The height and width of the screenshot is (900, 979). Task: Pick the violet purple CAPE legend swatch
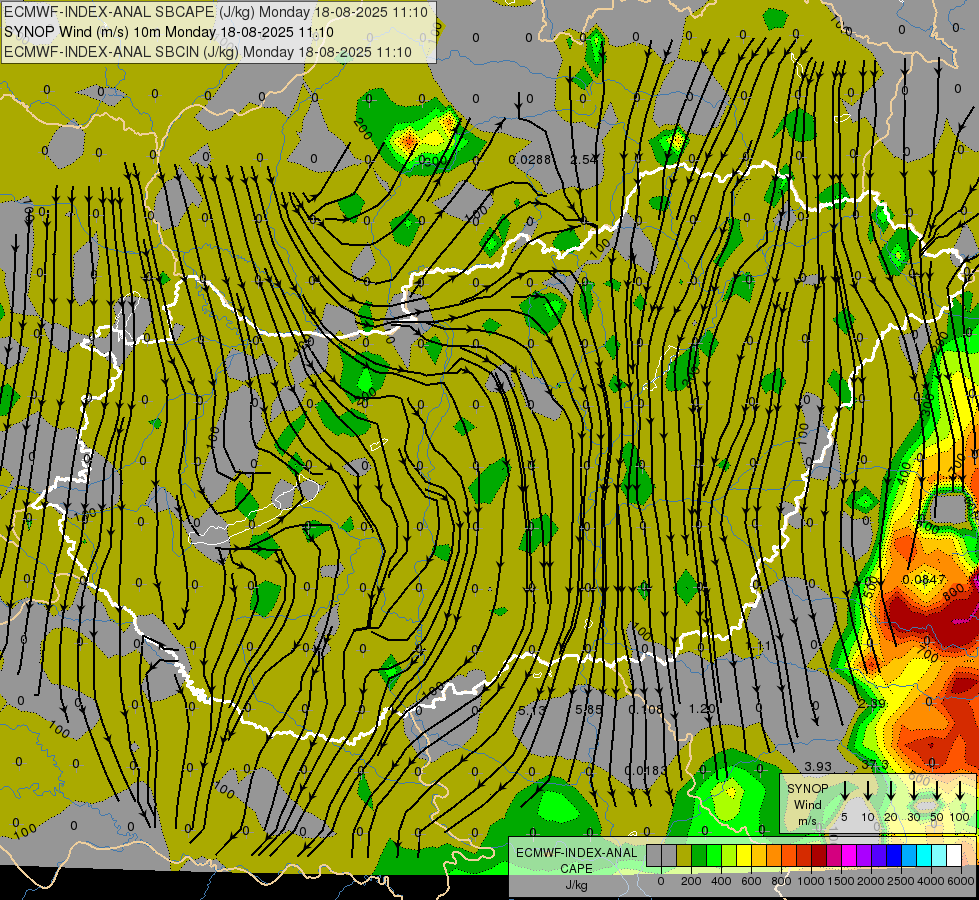pos(863,855)
